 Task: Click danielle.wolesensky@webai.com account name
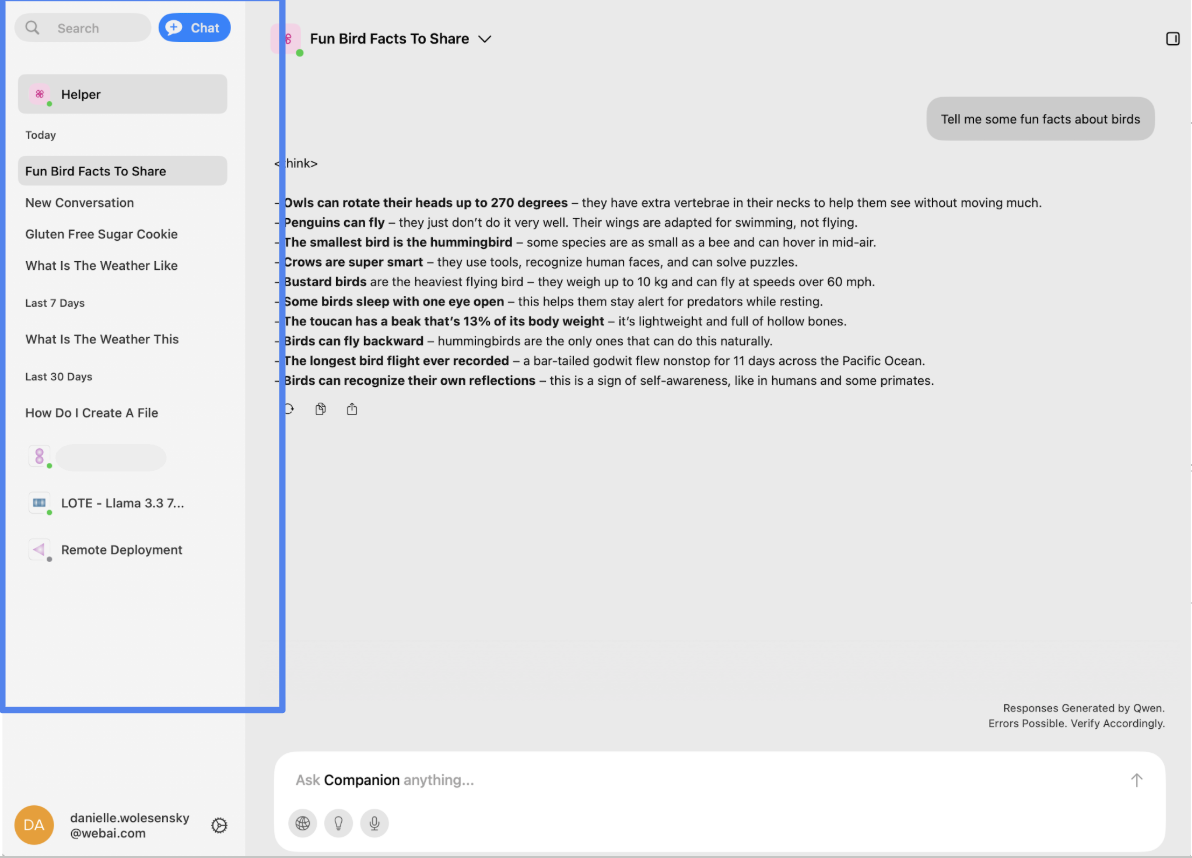tap(130, 825)
